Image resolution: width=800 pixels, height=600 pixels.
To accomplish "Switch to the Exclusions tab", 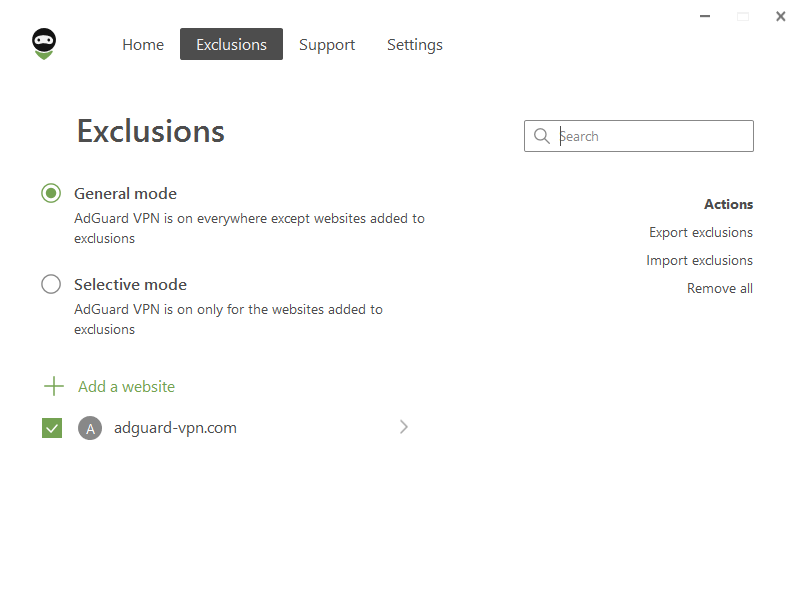I will tap(231, 44).
